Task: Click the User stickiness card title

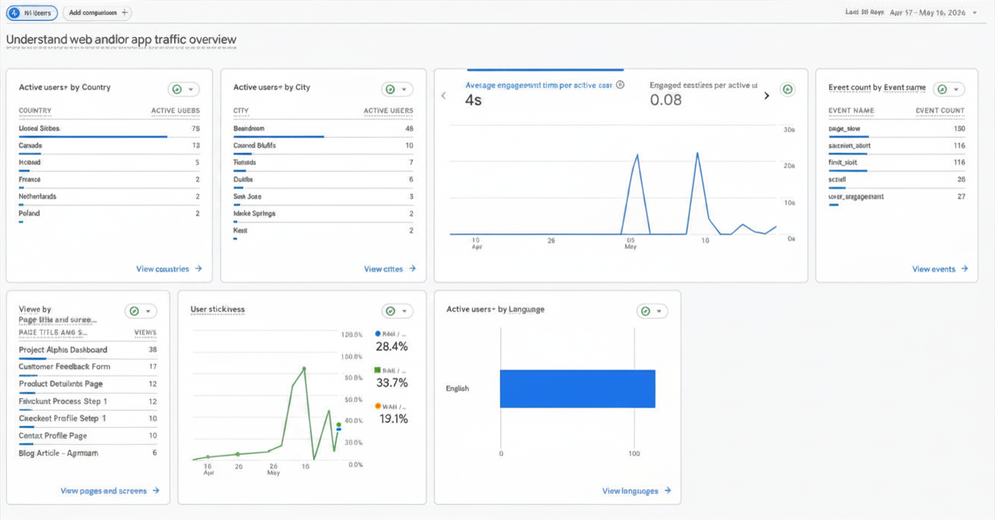Action: click(x=218, y=309)
